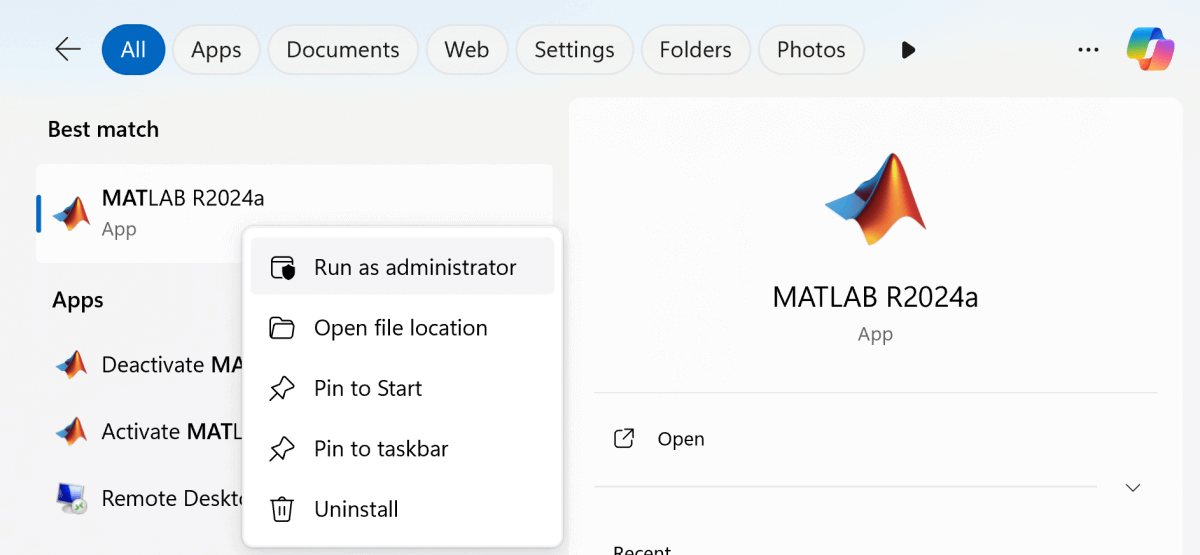Click large MATLAB logo in preview pane

coord(875,199)
